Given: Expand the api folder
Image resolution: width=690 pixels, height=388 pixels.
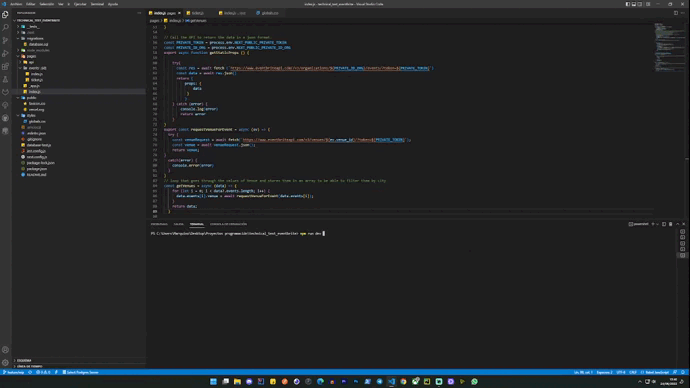Looking at the screenshot, I should (x=31, y=62).
